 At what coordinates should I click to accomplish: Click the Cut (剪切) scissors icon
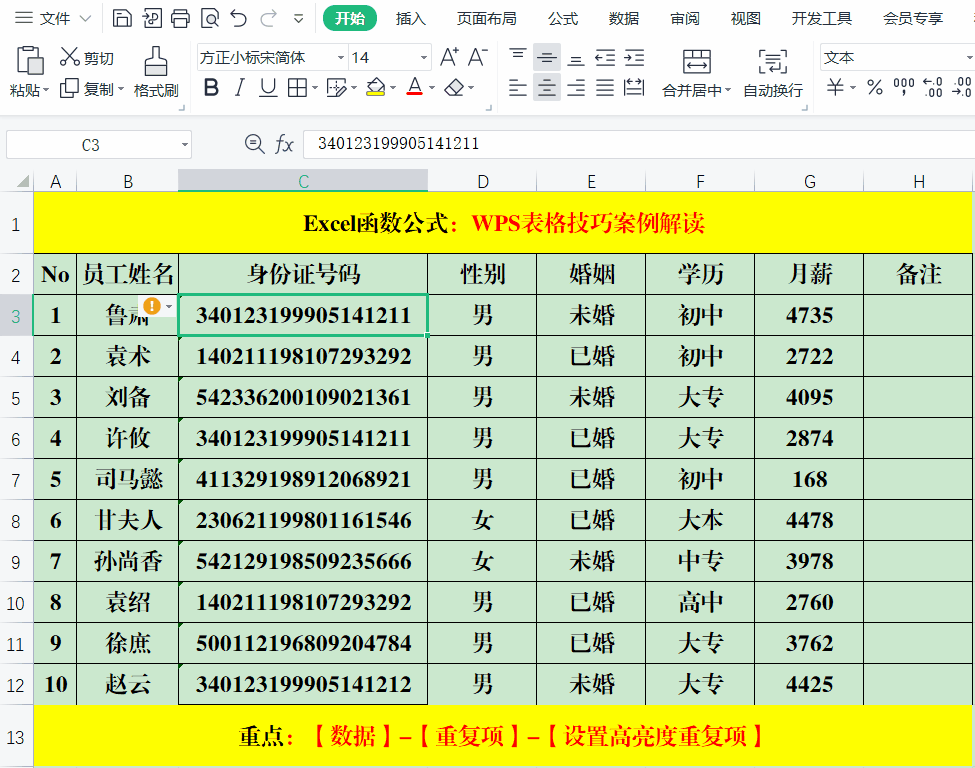[70, 57]
